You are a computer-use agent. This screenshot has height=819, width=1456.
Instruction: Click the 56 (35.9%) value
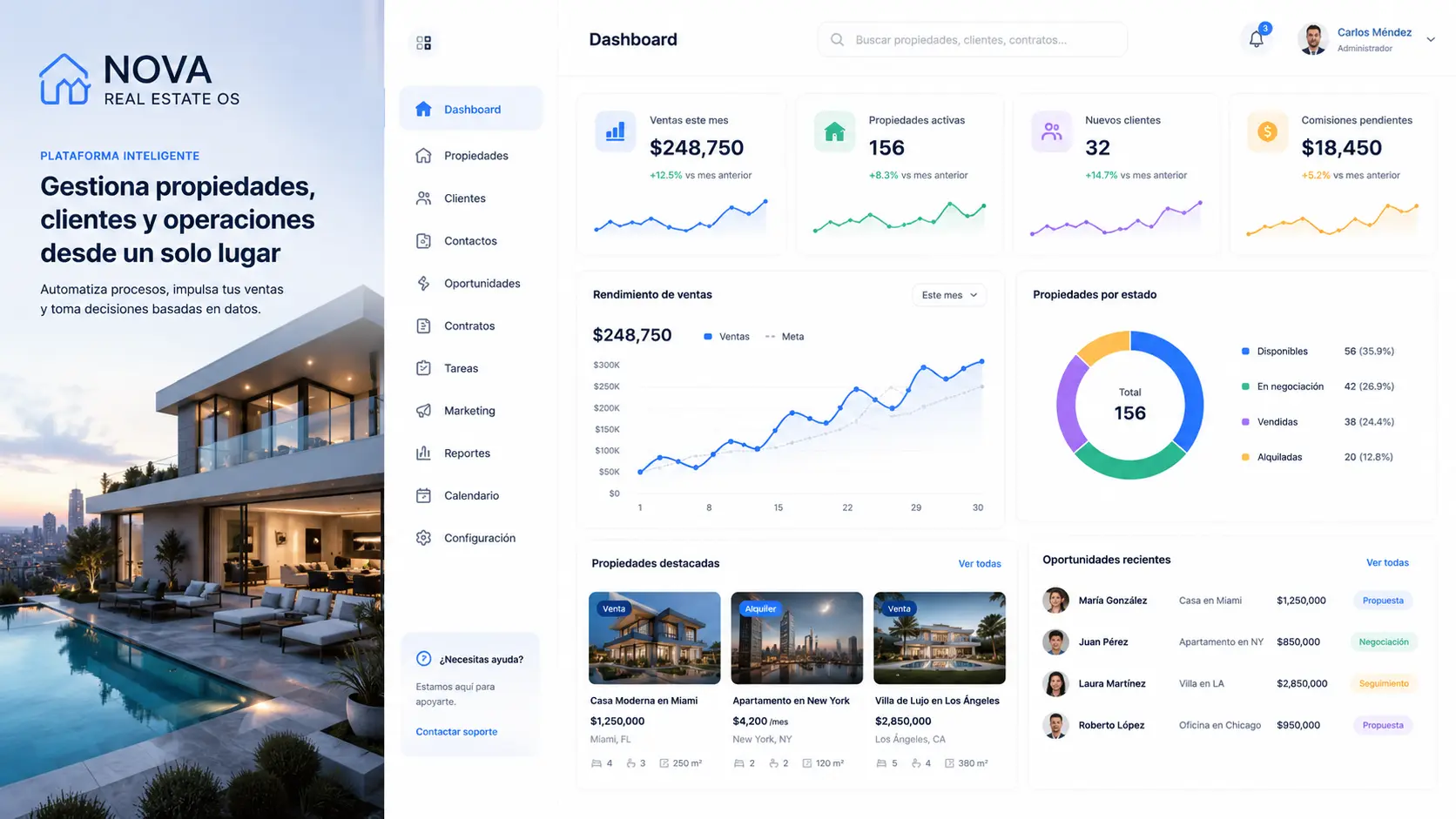pyautogui.click(x=1369, y=352)
